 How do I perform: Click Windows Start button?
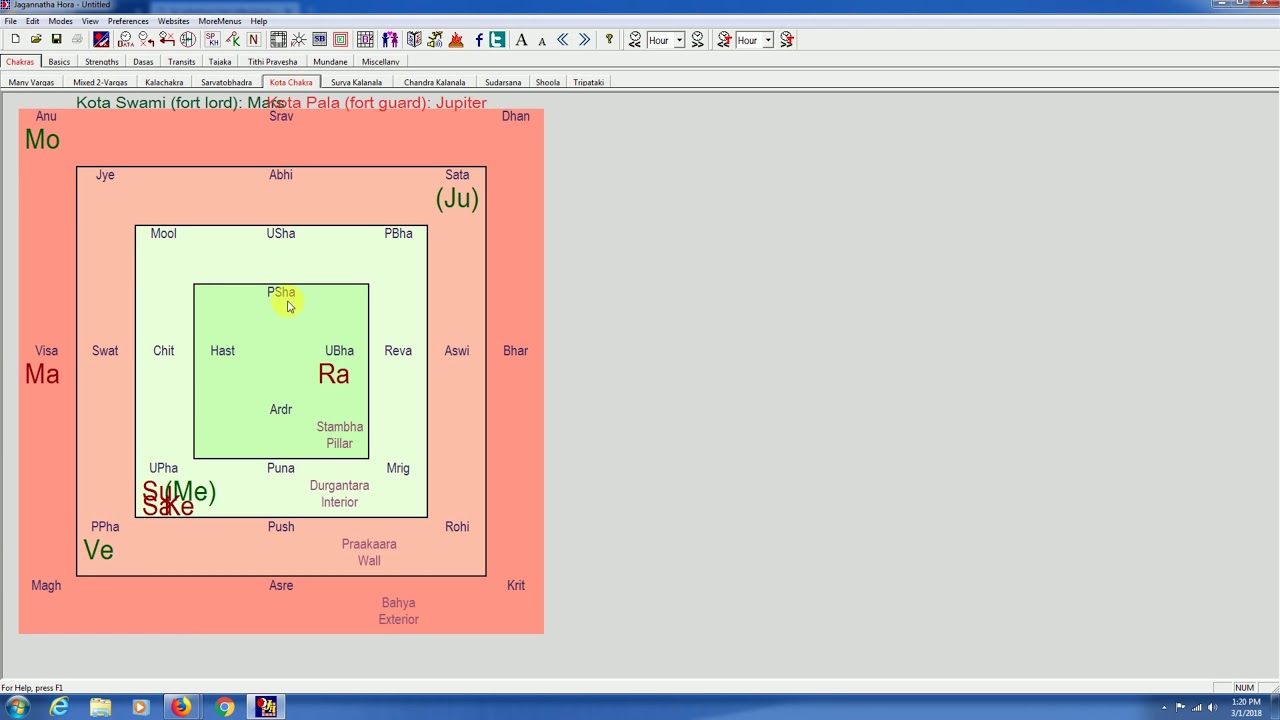[17, 707]
